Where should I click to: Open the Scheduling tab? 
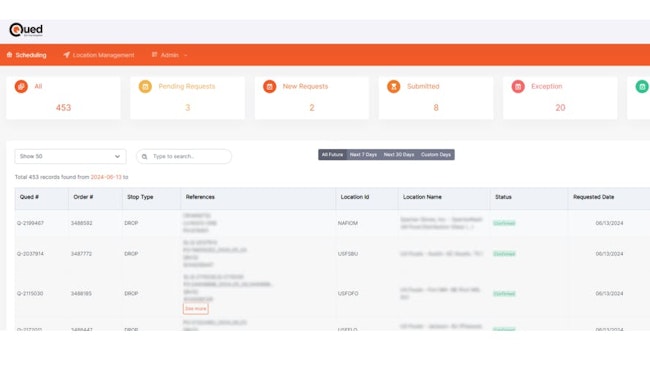(x=27, y=55)
